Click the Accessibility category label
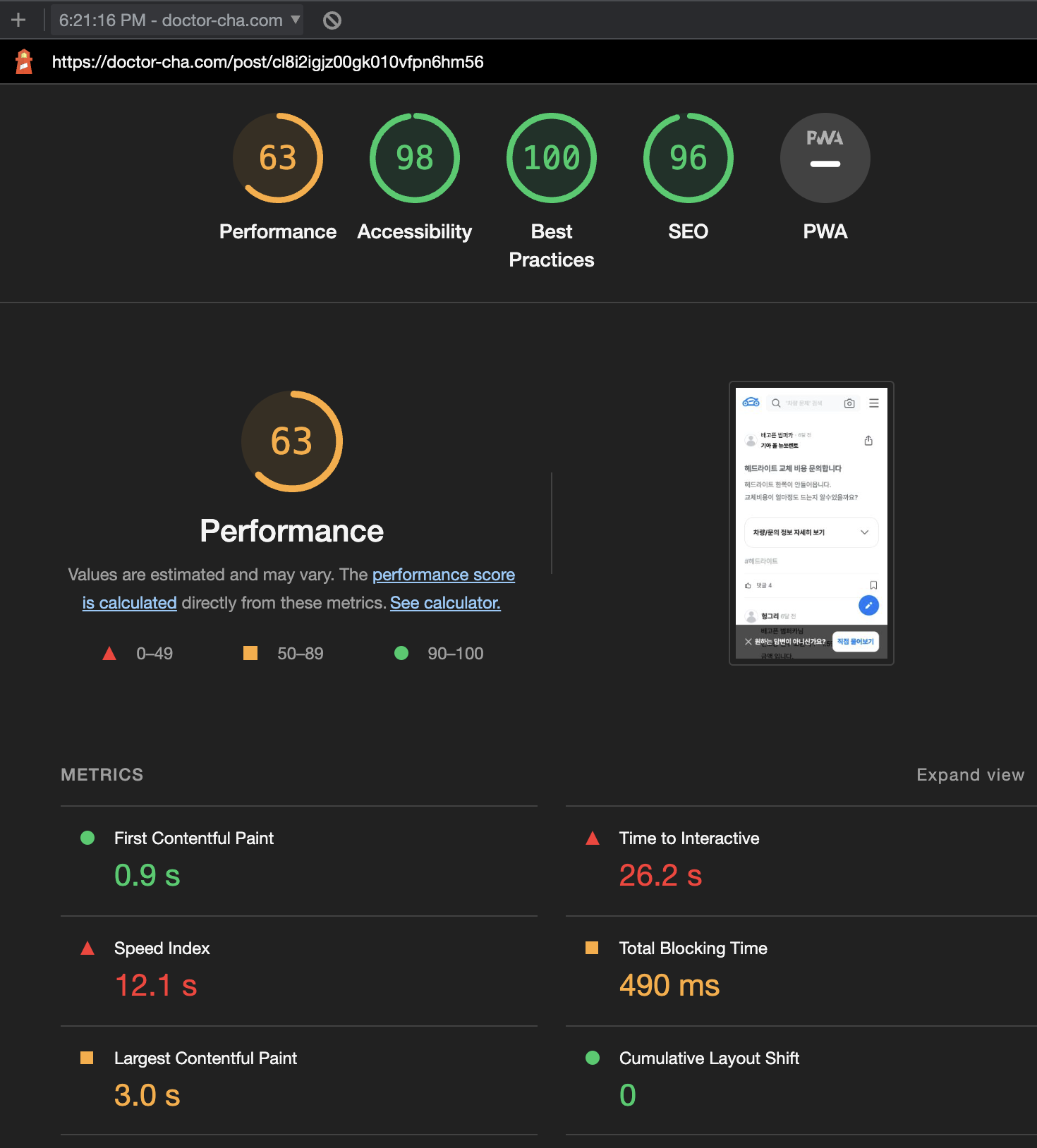Image resolution: width=1037 pixels, height=1148 pixels. pyautogui.click(x=415, y=232)
